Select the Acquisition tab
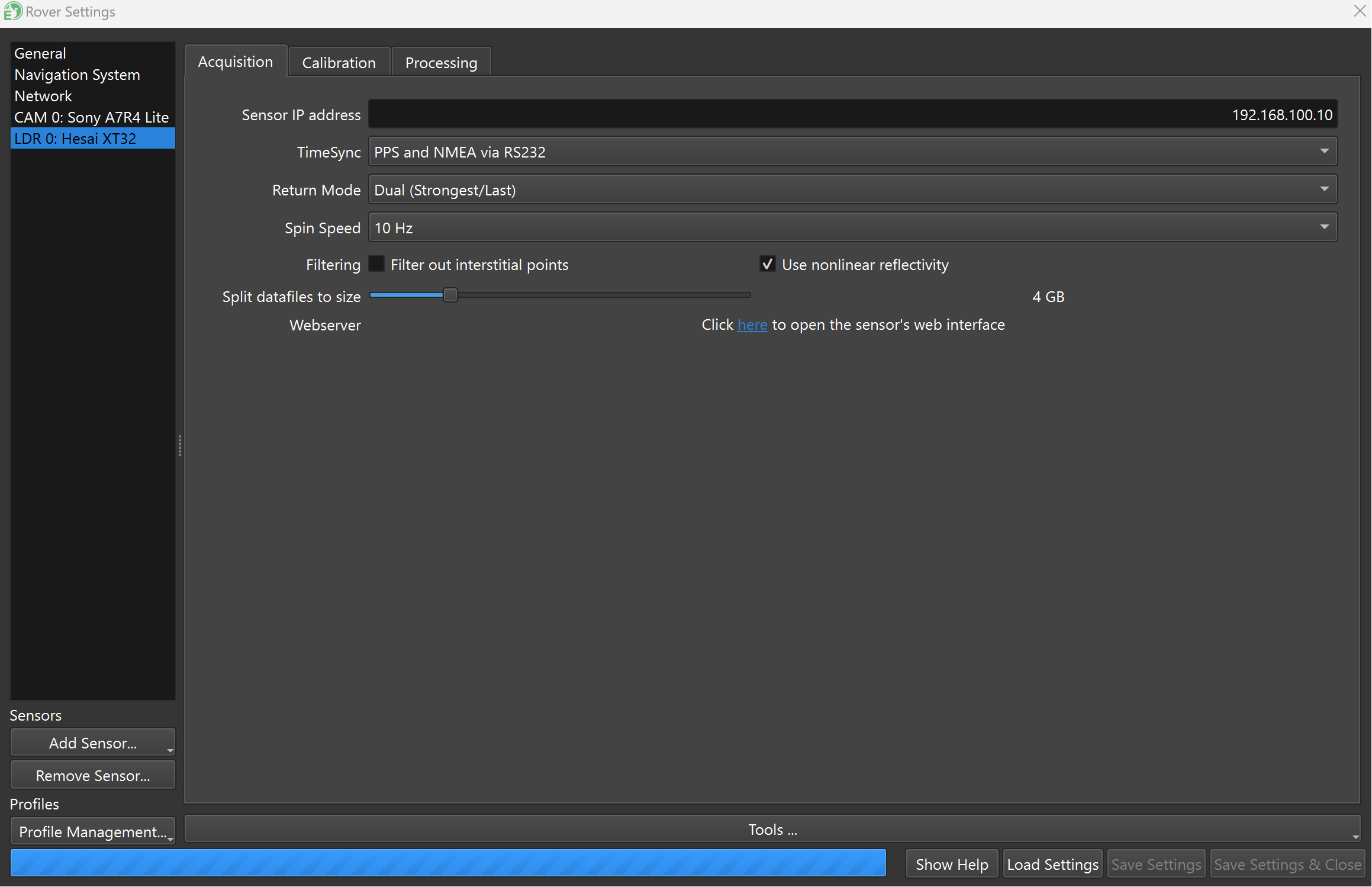 [x=236, y=62]
